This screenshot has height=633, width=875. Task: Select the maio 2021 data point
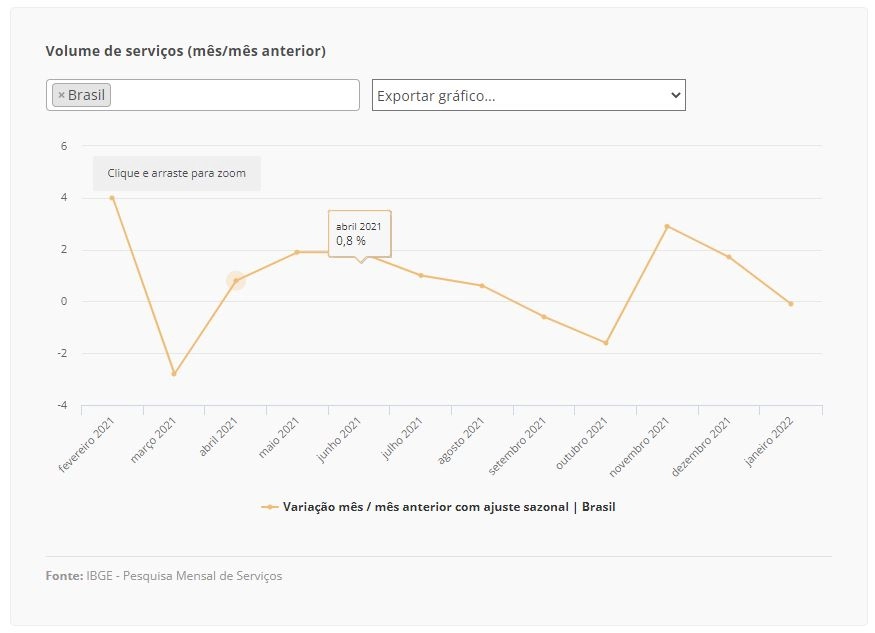(297, 252)
